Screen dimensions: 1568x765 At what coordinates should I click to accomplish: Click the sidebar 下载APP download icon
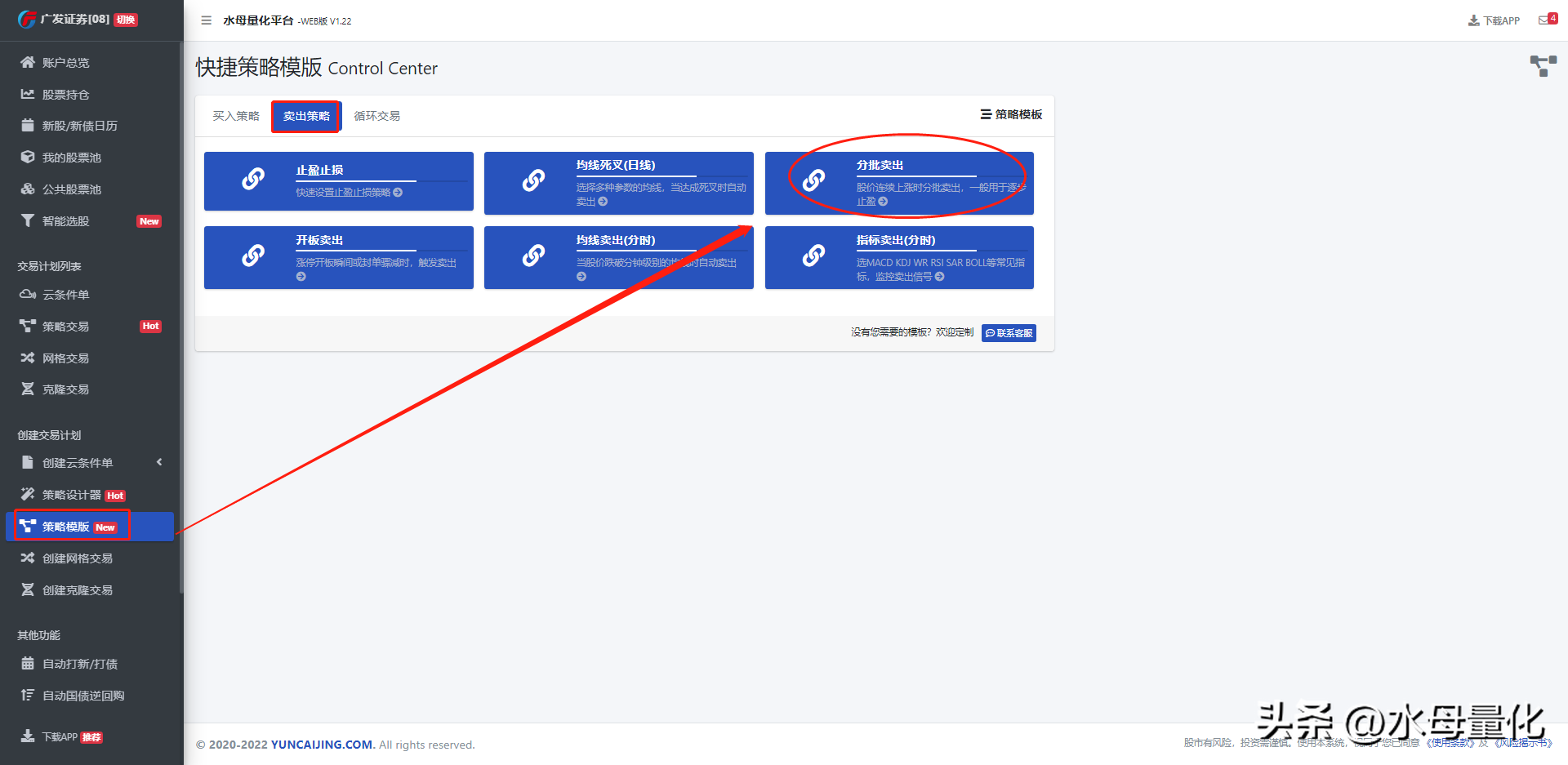[28, 736]
